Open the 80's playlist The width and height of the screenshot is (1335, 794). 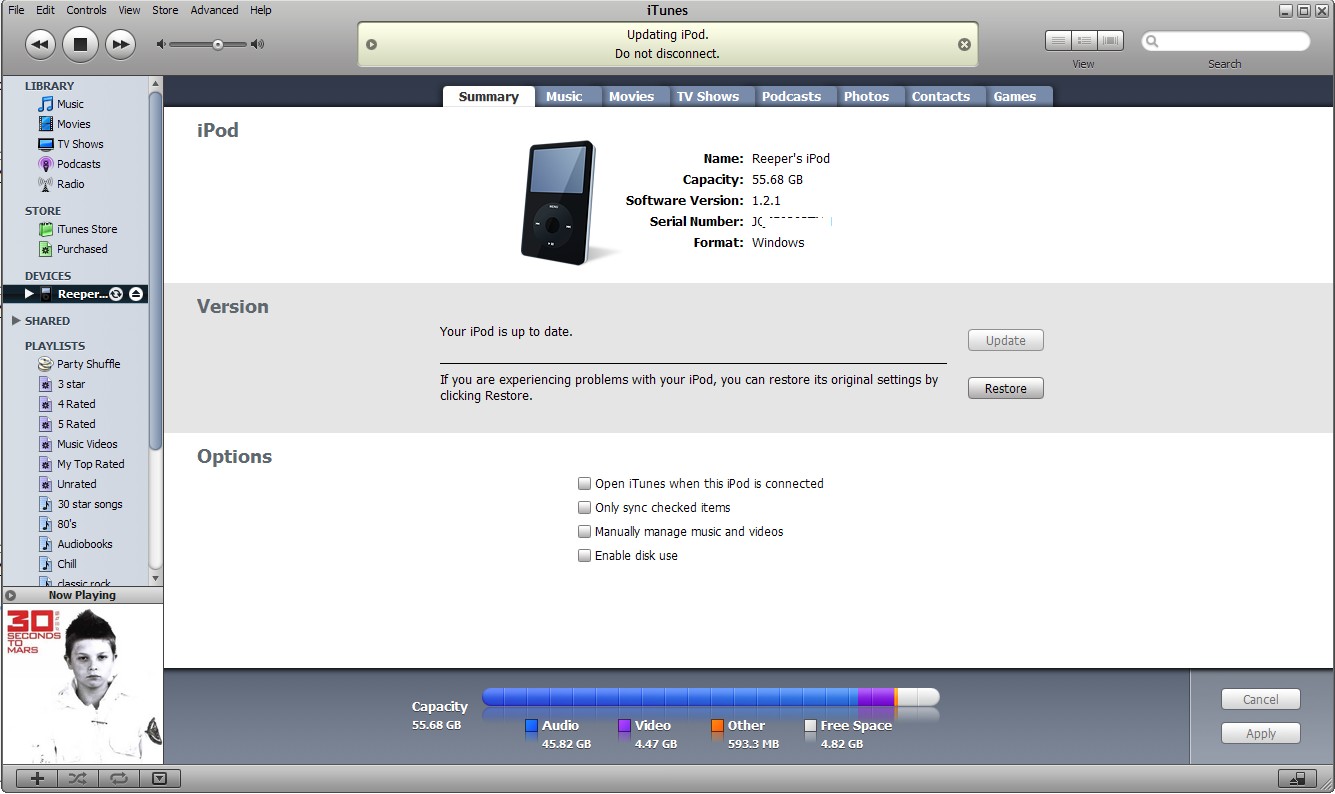pos(66,524)
